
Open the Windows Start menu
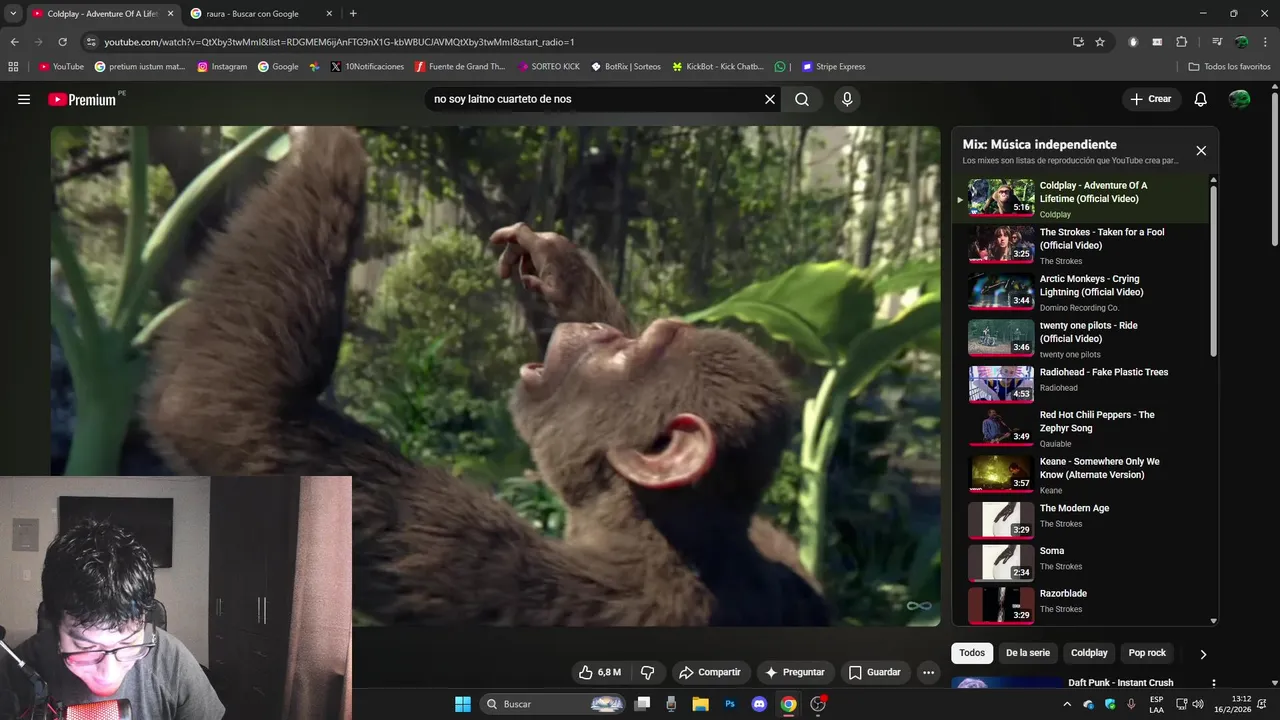pos(463,704)
